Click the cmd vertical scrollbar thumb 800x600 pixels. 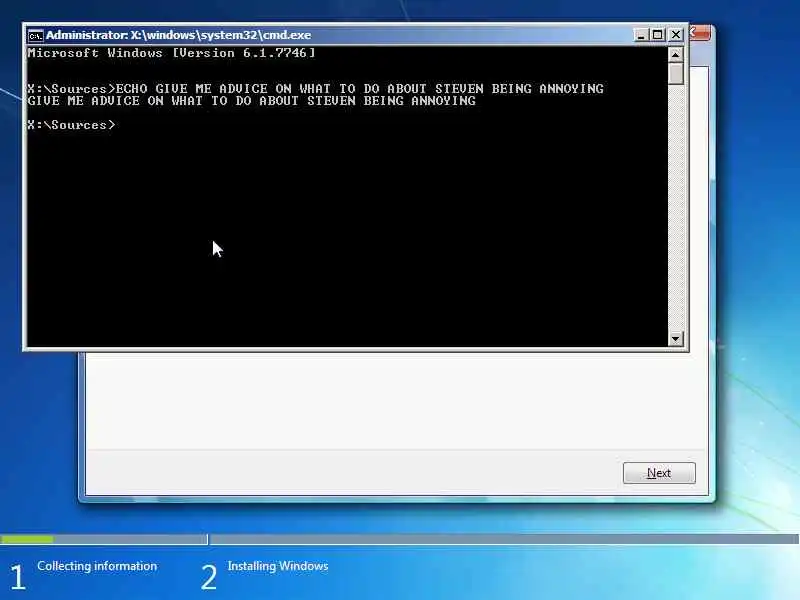[676, 73]
